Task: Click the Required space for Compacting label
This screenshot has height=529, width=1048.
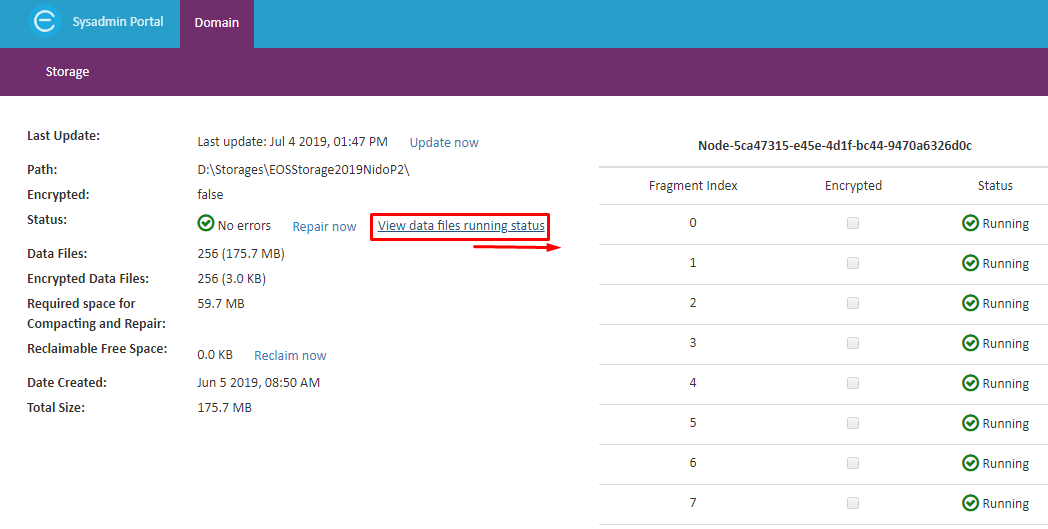Action: (96, 314)
